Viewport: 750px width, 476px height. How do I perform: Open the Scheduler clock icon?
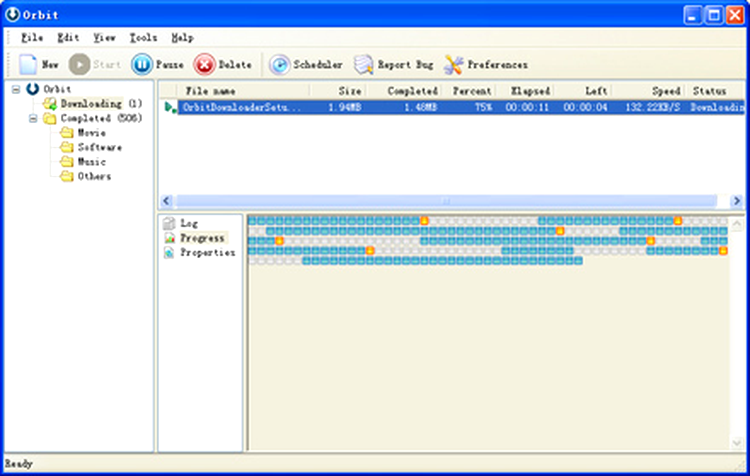279,65
